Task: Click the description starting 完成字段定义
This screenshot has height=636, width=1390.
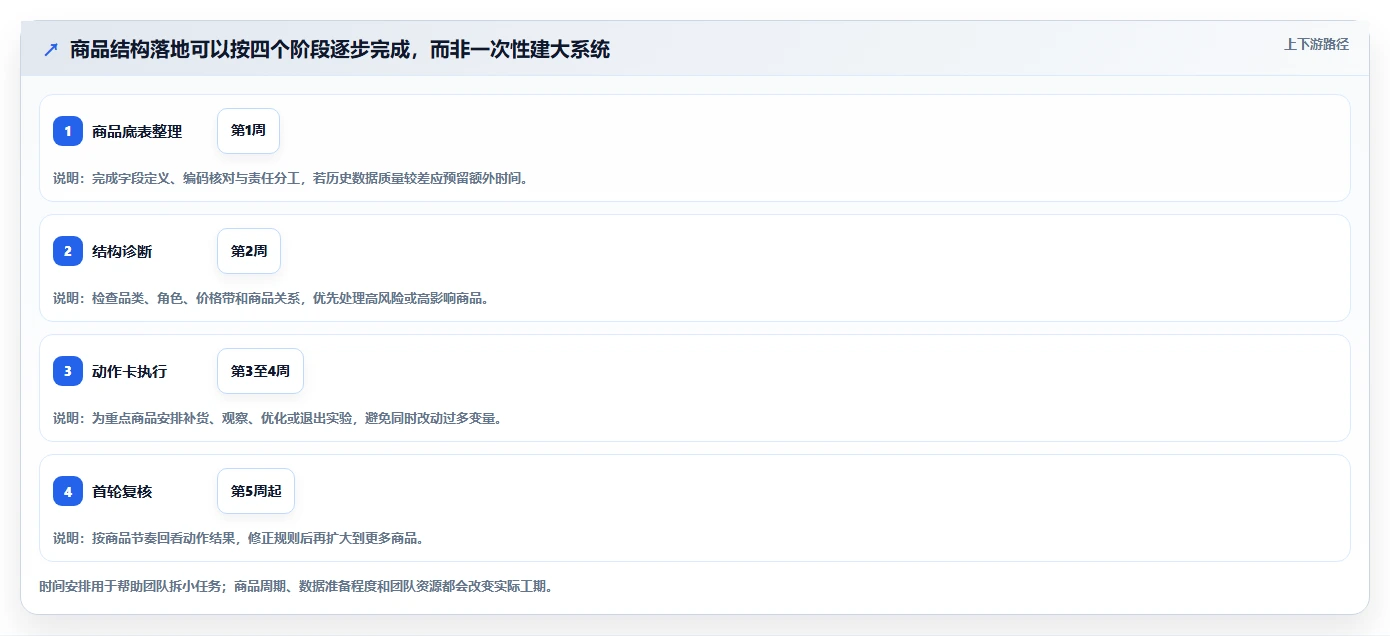Action: click(x=290, y=178)
